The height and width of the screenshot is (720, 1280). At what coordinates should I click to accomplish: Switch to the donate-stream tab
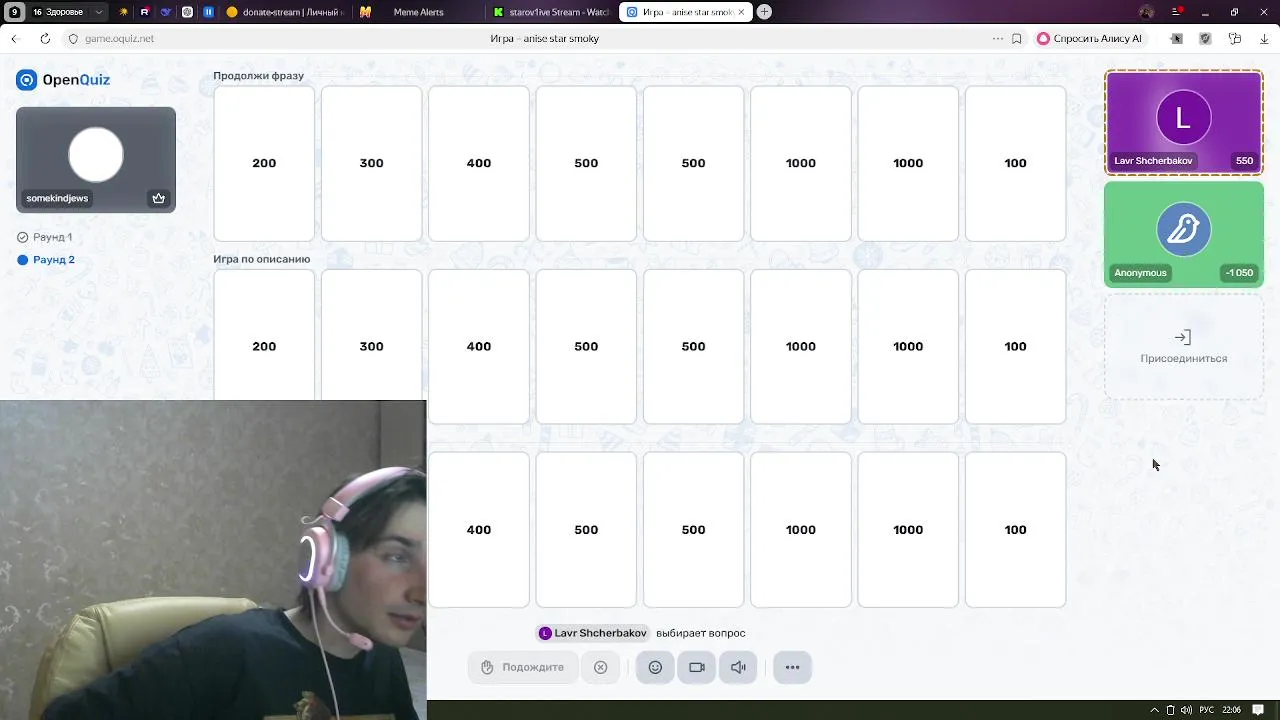tap(286, 12)
